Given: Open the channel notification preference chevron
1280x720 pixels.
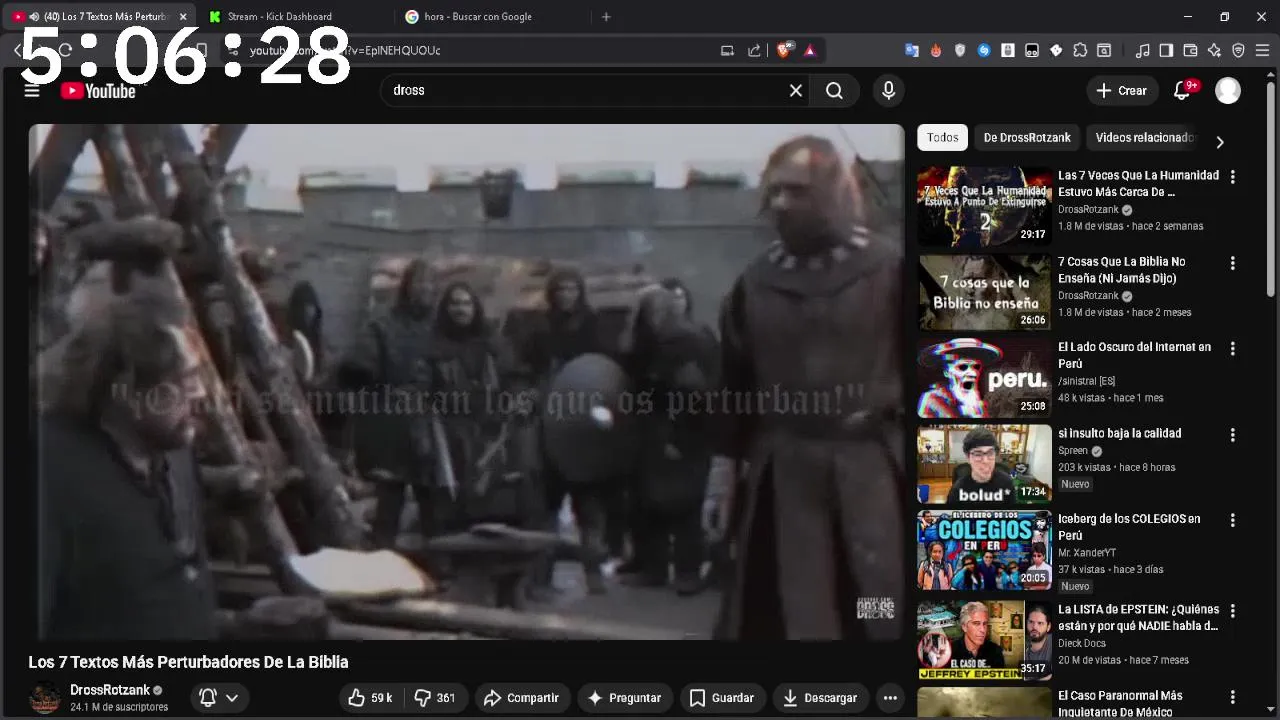Looking at the screenshot, I should (x=232, y=698).
